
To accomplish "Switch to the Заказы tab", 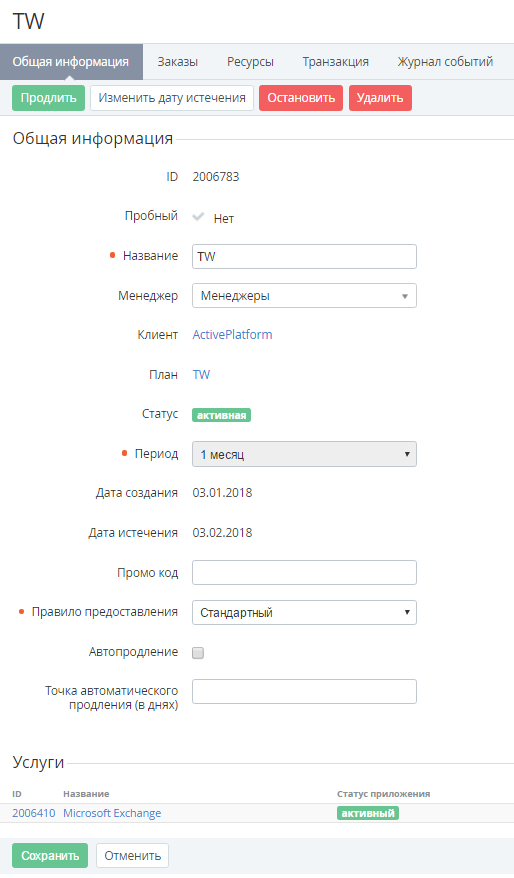I will tap(177, 62).
